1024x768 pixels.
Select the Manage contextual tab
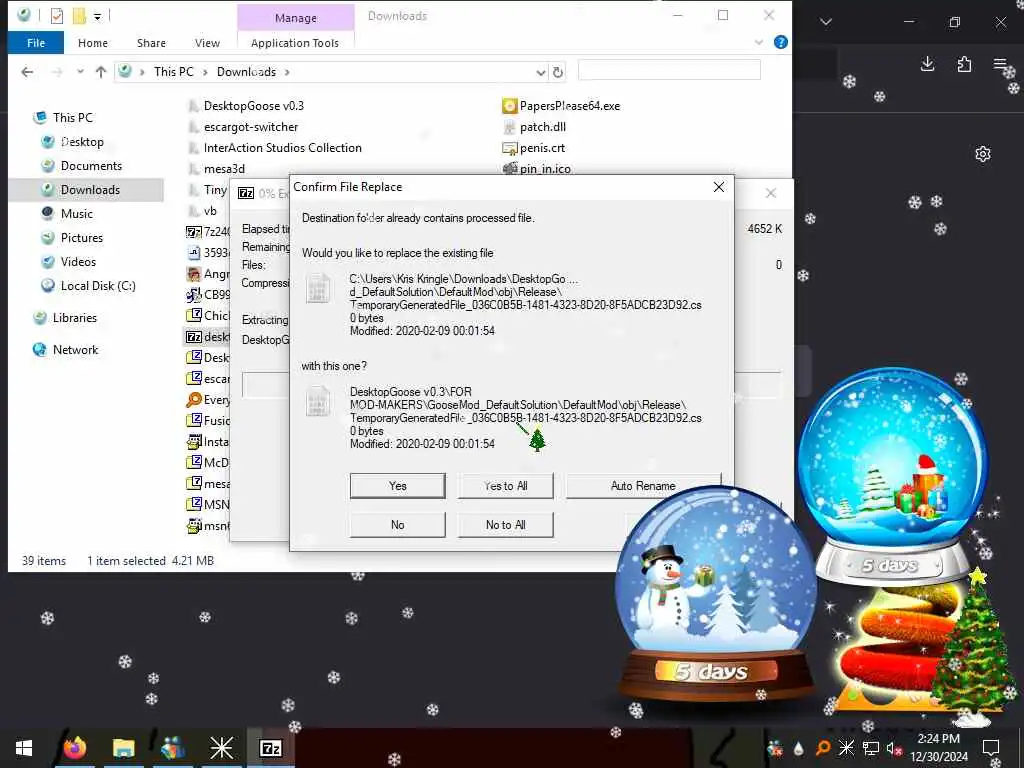click(x=296, y=18)
